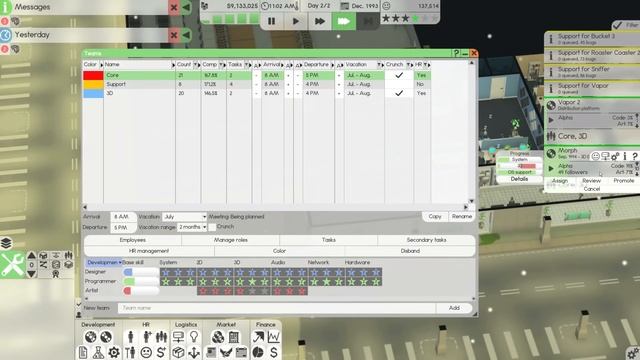This screenshot has height=360, width=640.
Task: Collapse the Messages panel green arrow
Action: [186, 7]
